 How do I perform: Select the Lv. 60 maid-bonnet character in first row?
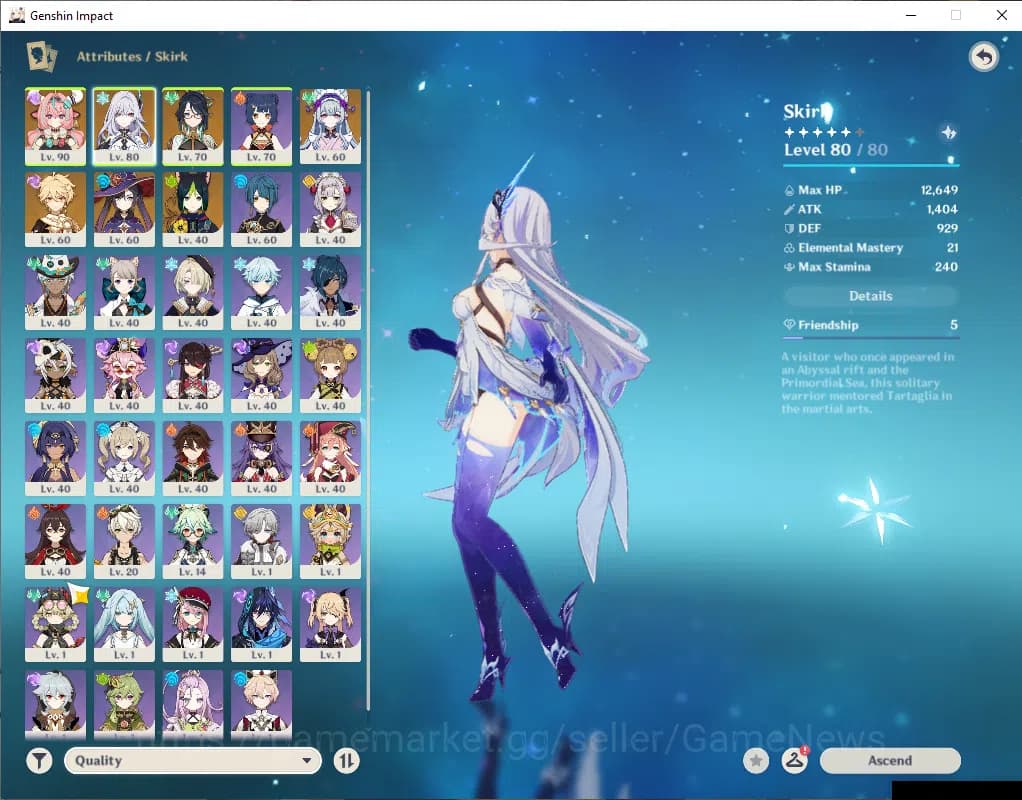coord(330,126)
